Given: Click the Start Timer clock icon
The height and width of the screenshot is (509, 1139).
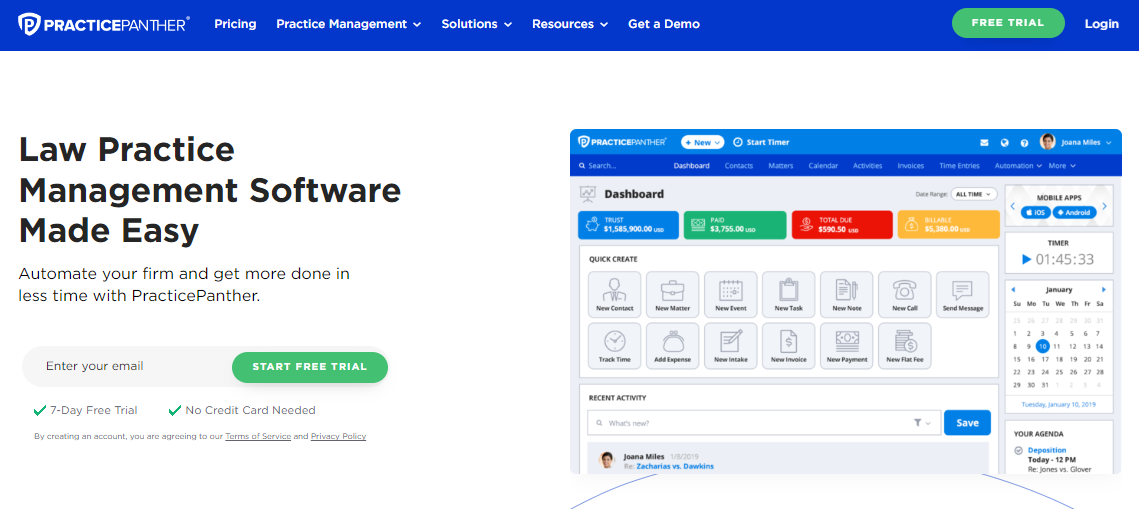Looking at the screenshot, I should coord(738,142).
